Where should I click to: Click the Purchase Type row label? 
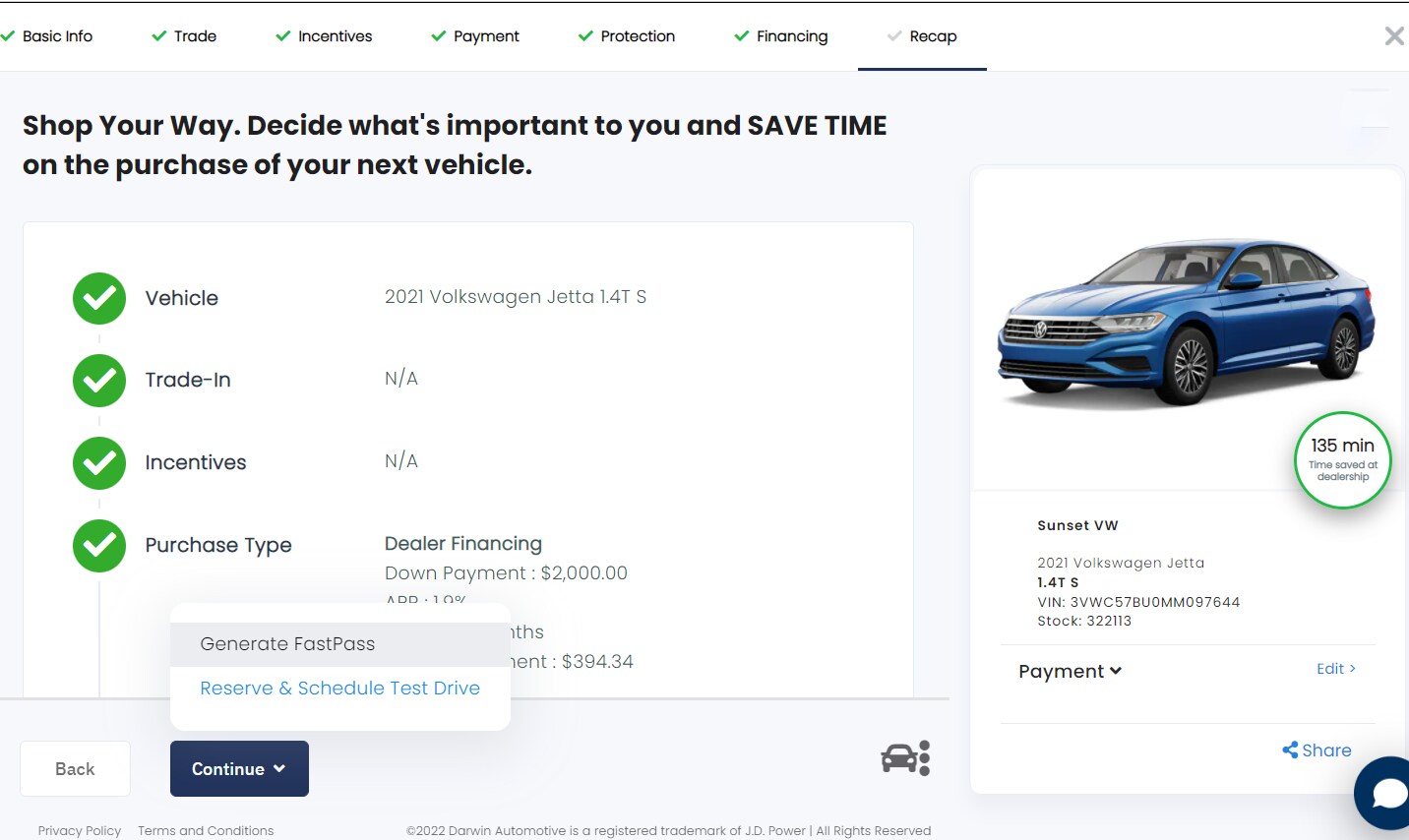click(218, 545)
